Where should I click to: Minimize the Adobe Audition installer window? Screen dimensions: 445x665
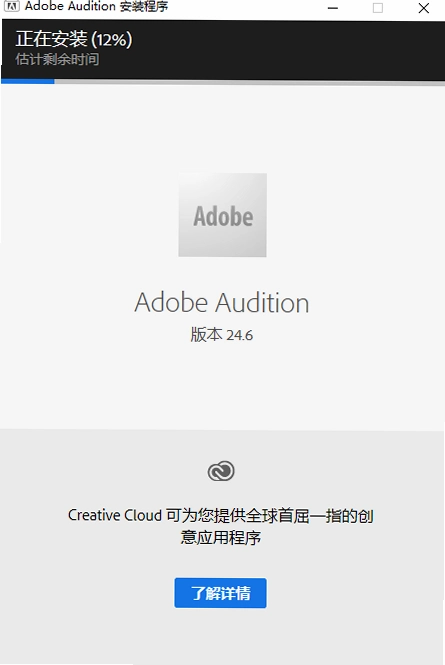pyautogui.click(x=333, y=8)
